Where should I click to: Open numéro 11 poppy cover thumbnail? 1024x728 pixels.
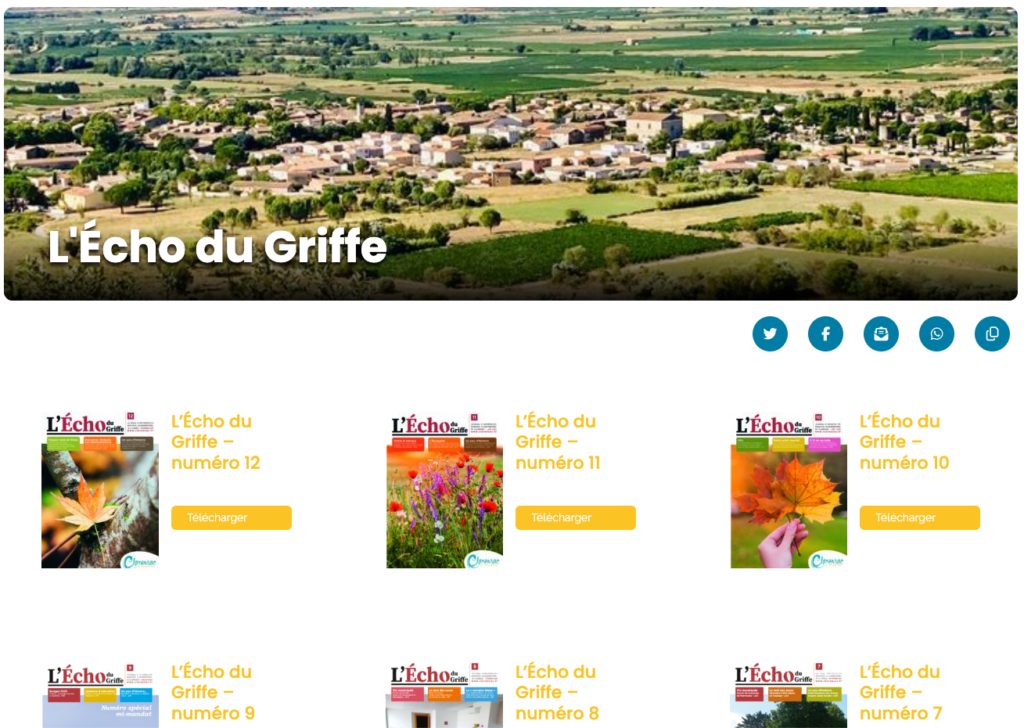pos(445,490)
